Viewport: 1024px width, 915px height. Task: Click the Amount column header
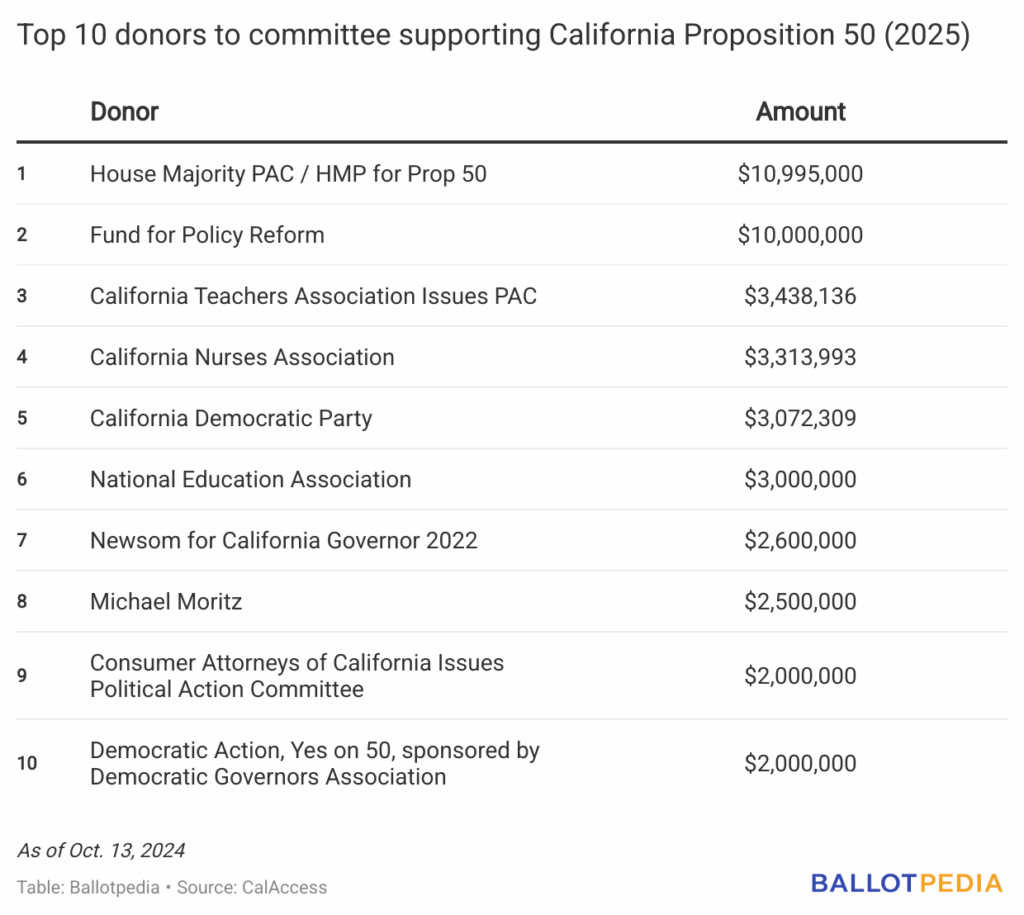pos(800,111)
